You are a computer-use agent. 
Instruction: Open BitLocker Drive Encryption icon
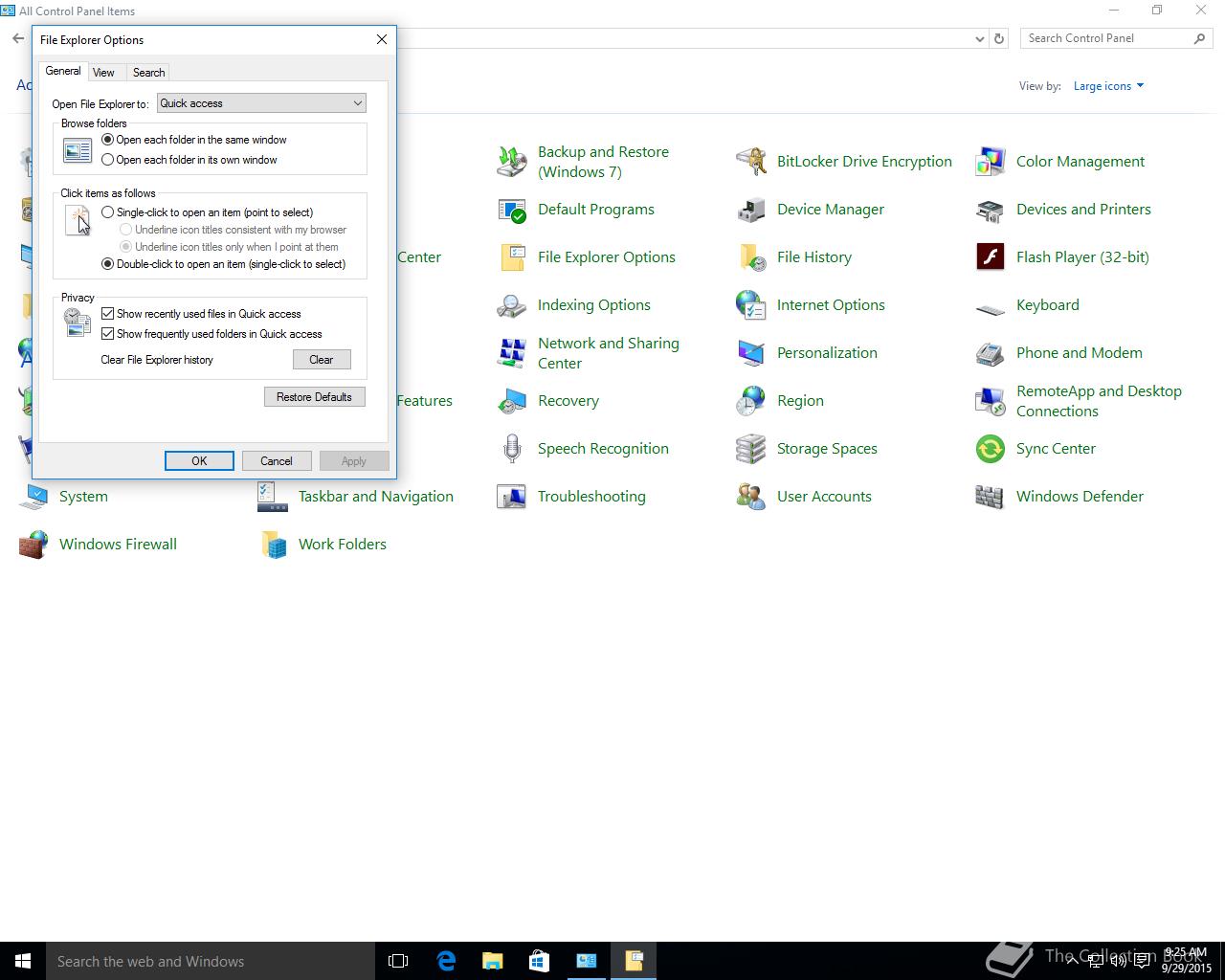[x=751, y=162]
